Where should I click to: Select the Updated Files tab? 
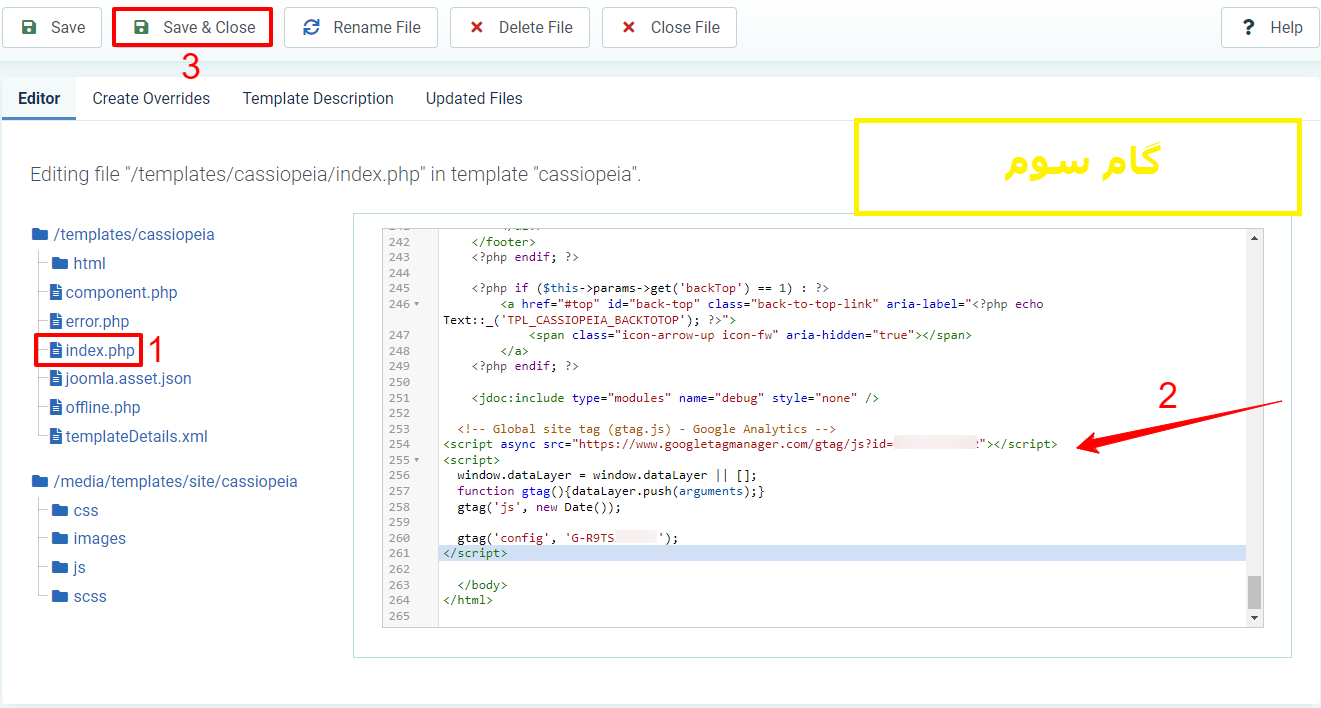474,99
